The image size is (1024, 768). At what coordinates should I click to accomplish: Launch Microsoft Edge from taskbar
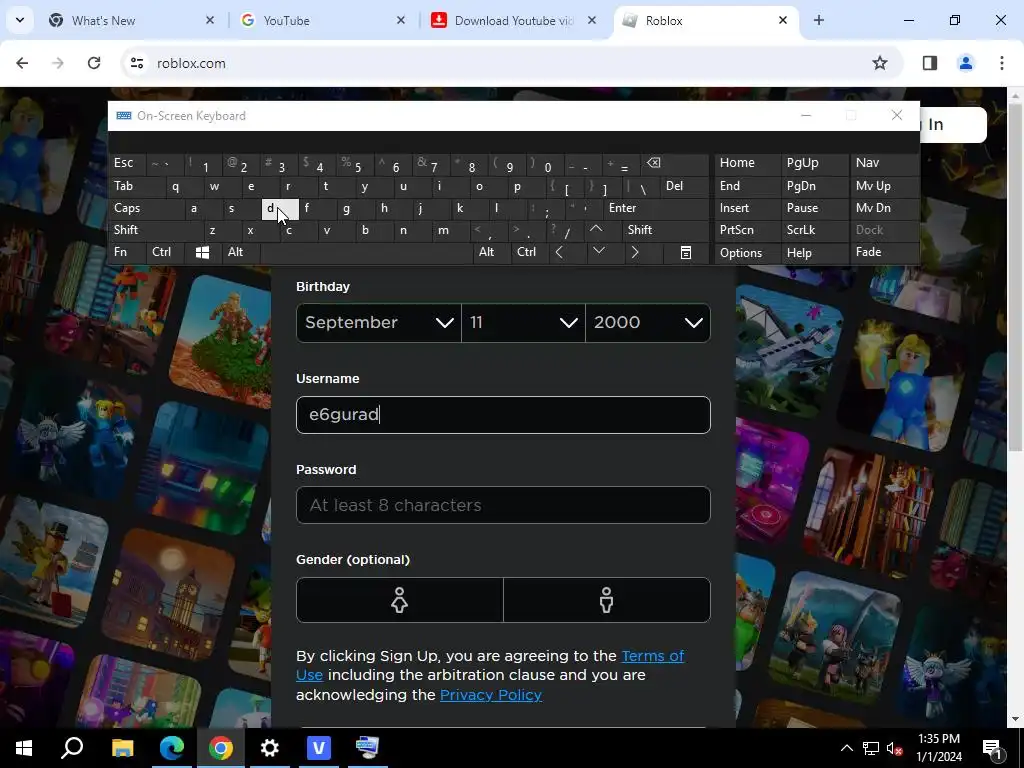172,747
